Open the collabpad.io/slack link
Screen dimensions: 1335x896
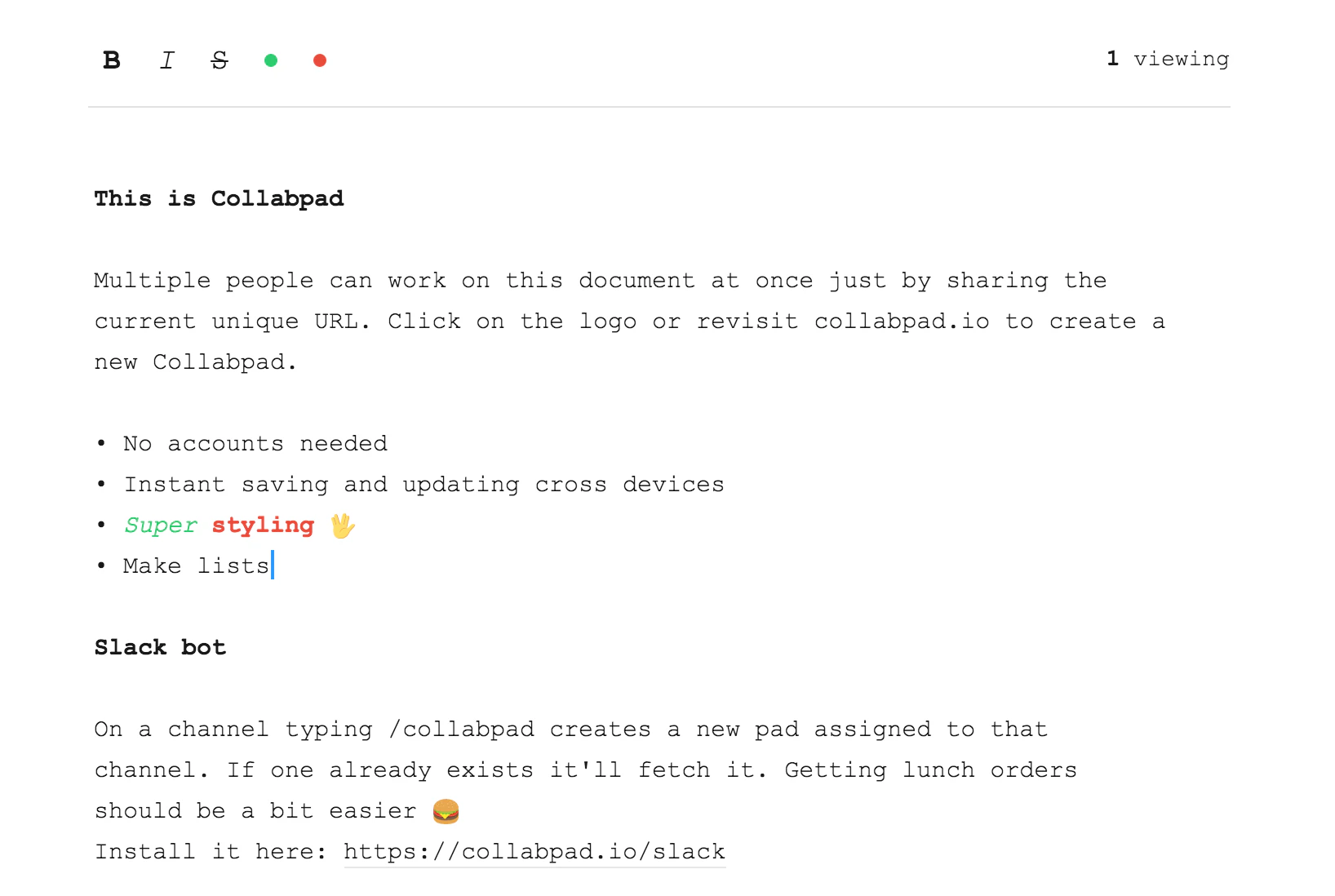(x=534, y=851)
